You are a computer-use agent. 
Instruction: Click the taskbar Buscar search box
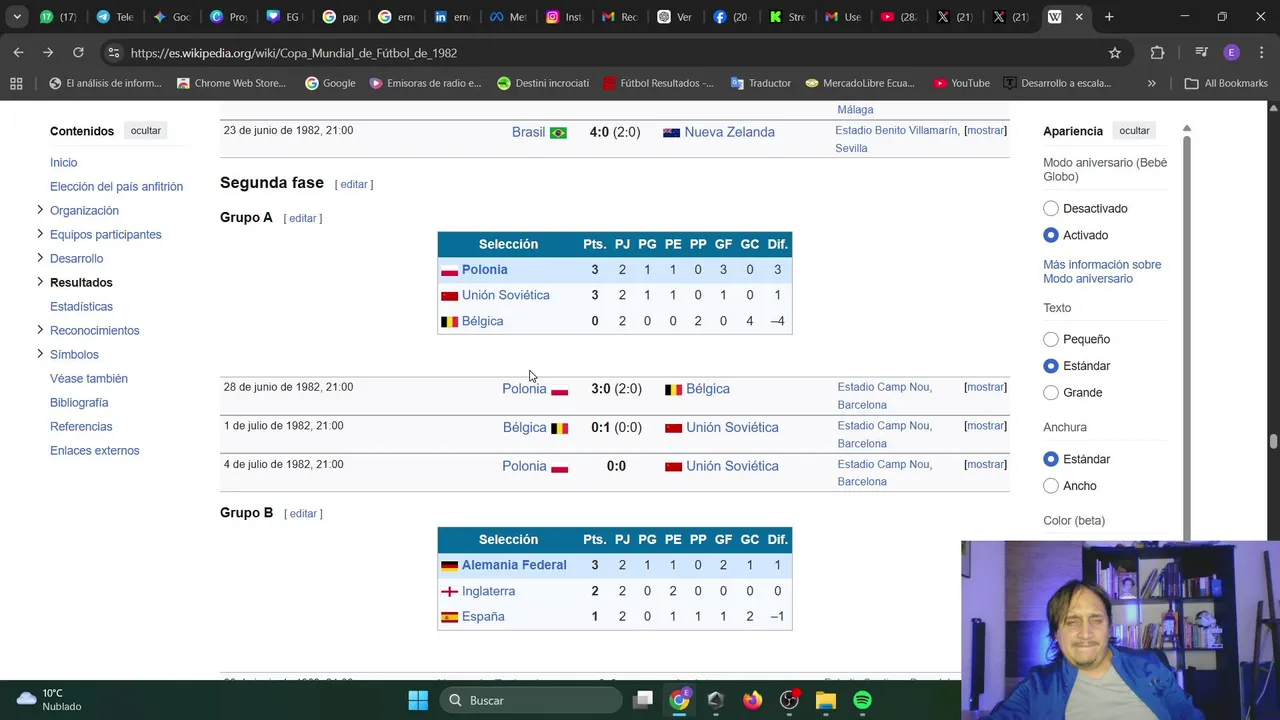530,700
